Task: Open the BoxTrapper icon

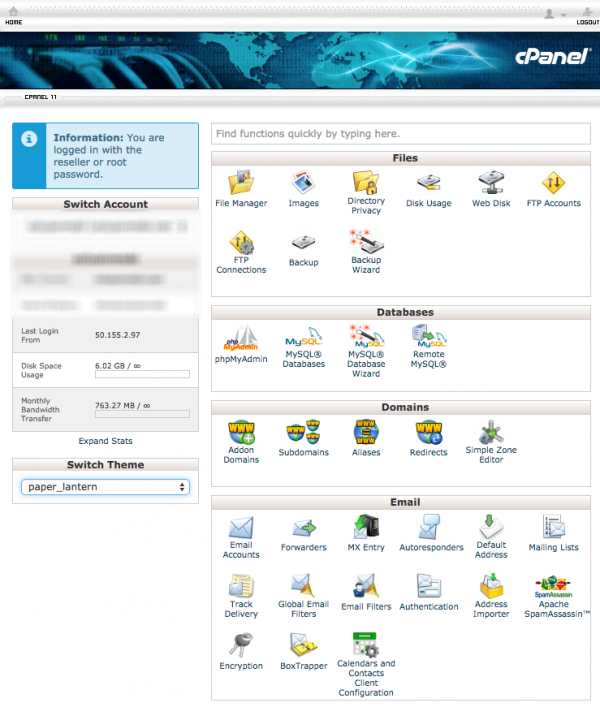Action: [x=303, y=645]
